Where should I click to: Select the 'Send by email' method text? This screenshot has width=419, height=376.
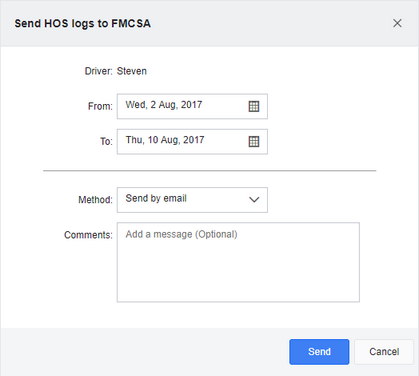(156, 198)
